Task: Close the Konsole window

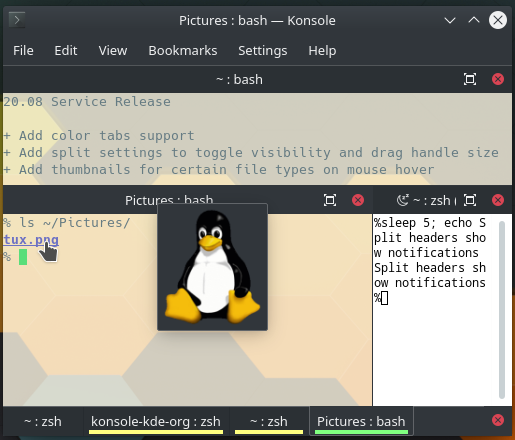Action: point(498,20)
